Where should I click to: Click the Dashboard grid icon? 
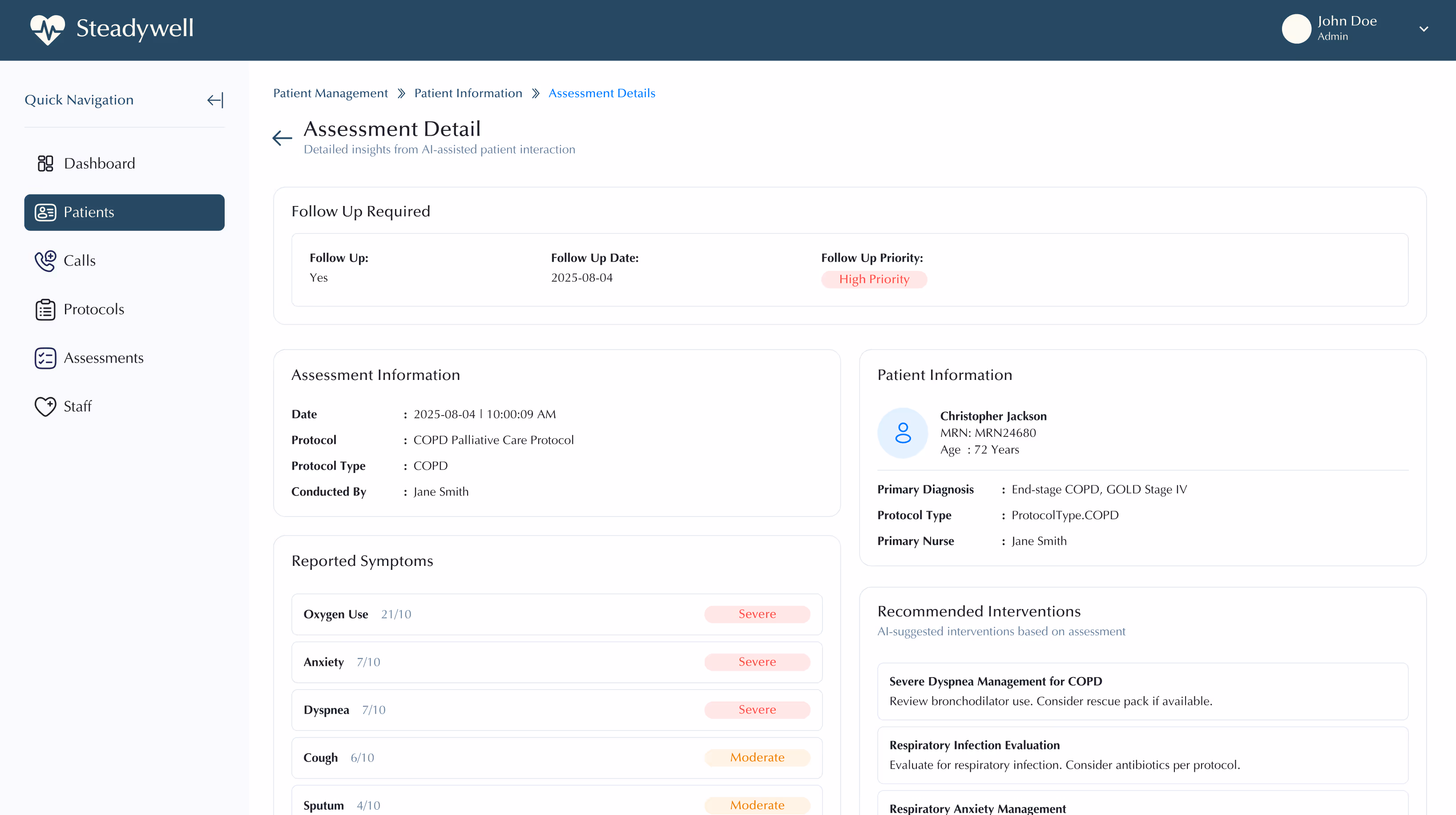(x=45, y=163)
